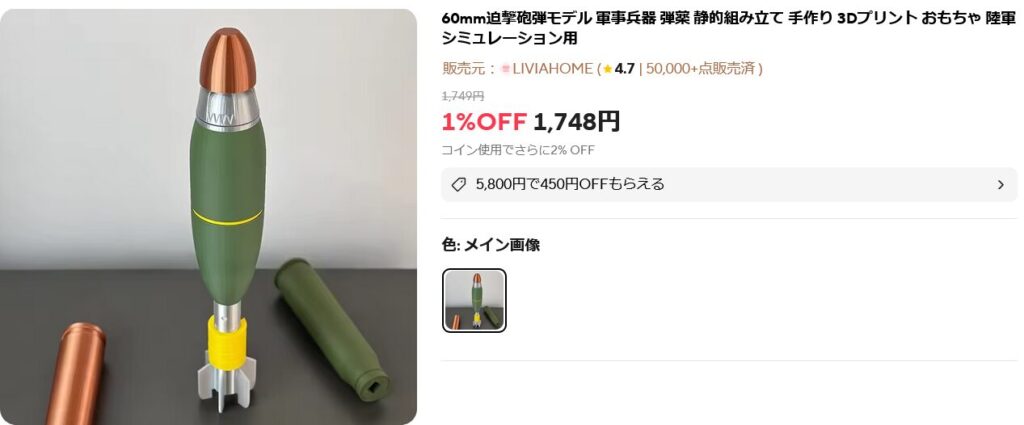The image size is (1024, 425).
Task: Click the 4.7 seller rating
Action: point(624,69)
